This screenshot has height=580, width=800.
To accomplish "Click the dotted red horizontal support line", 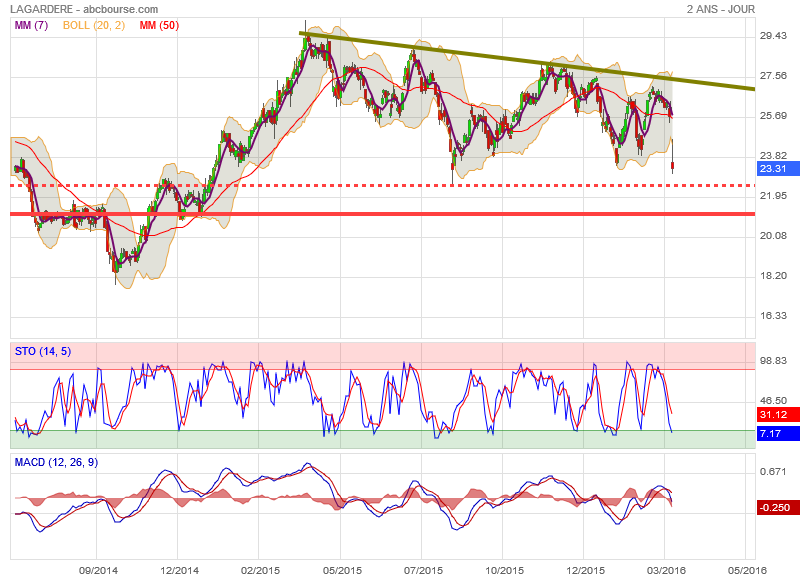I will pos(383,185).
